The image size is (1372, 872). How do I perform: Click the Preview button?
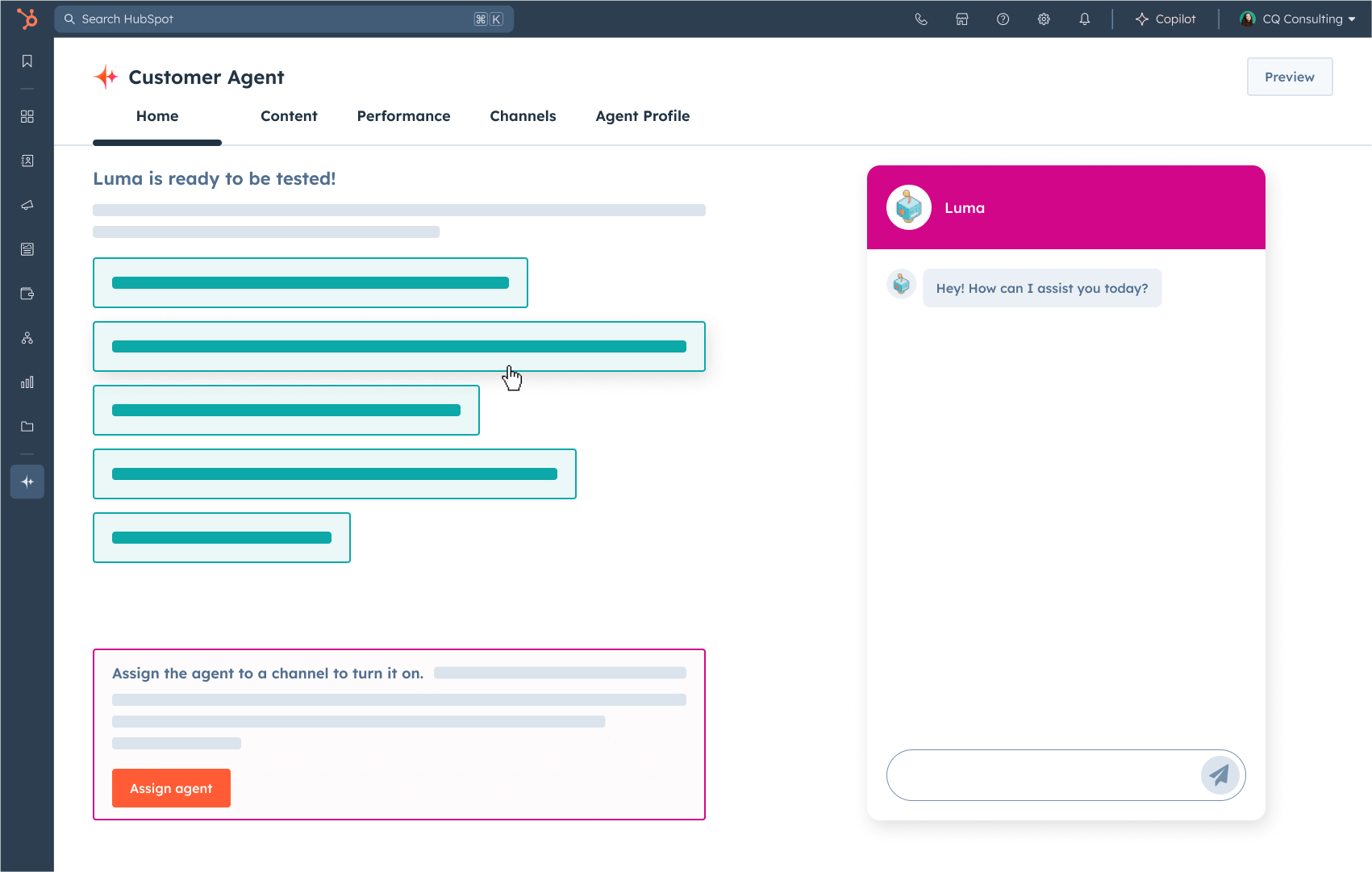point(1289,77)
